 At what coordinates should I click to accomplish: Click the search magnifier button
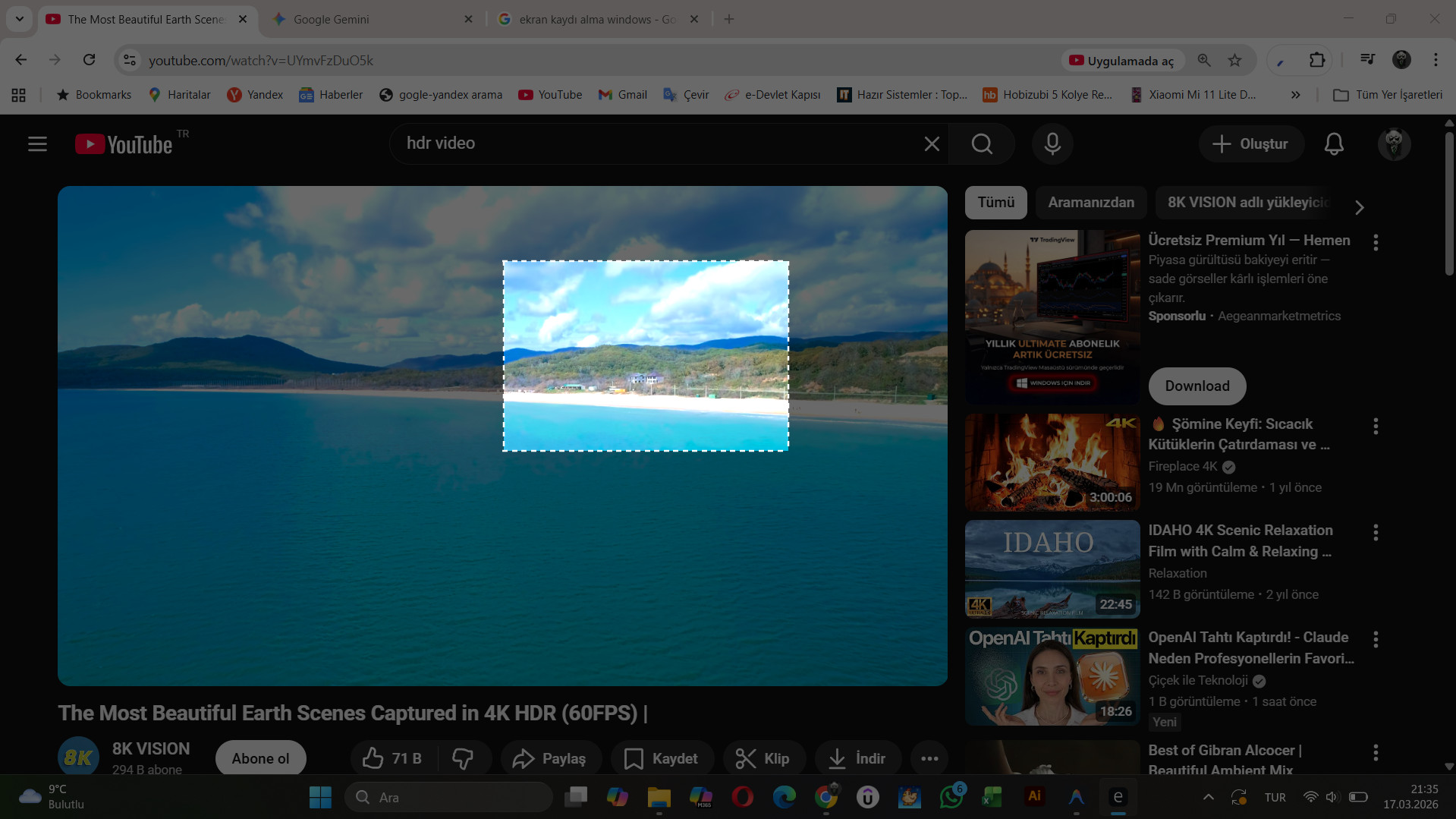click(x=982, y=144)
